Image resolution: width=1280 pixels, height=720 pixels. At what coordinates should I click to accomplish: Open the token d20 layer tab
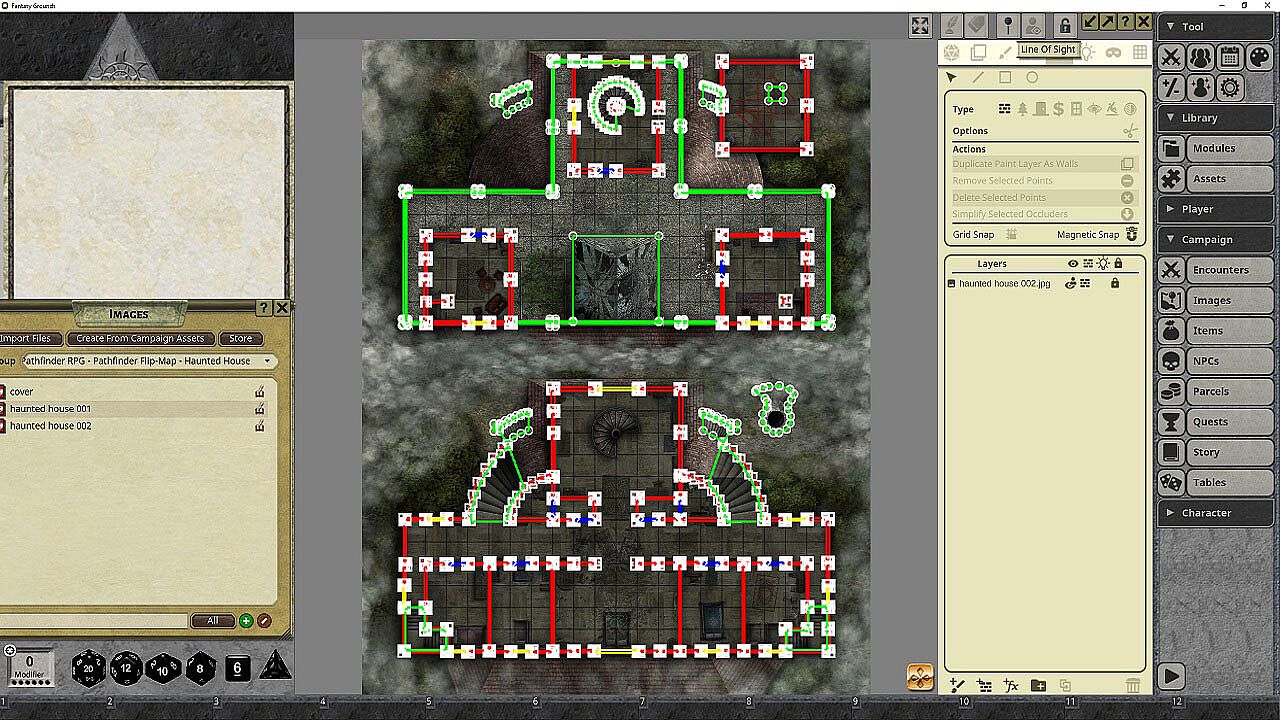tap(952, 52)
